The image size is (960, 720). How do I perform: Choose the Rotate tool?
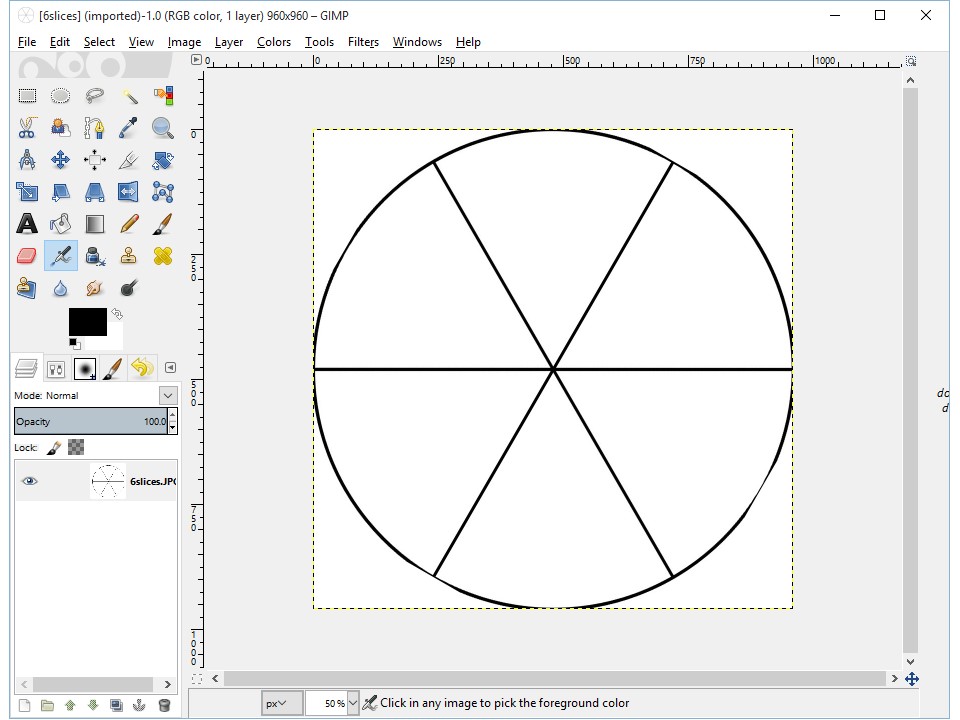pyautogui.click(x=163, y=160)
